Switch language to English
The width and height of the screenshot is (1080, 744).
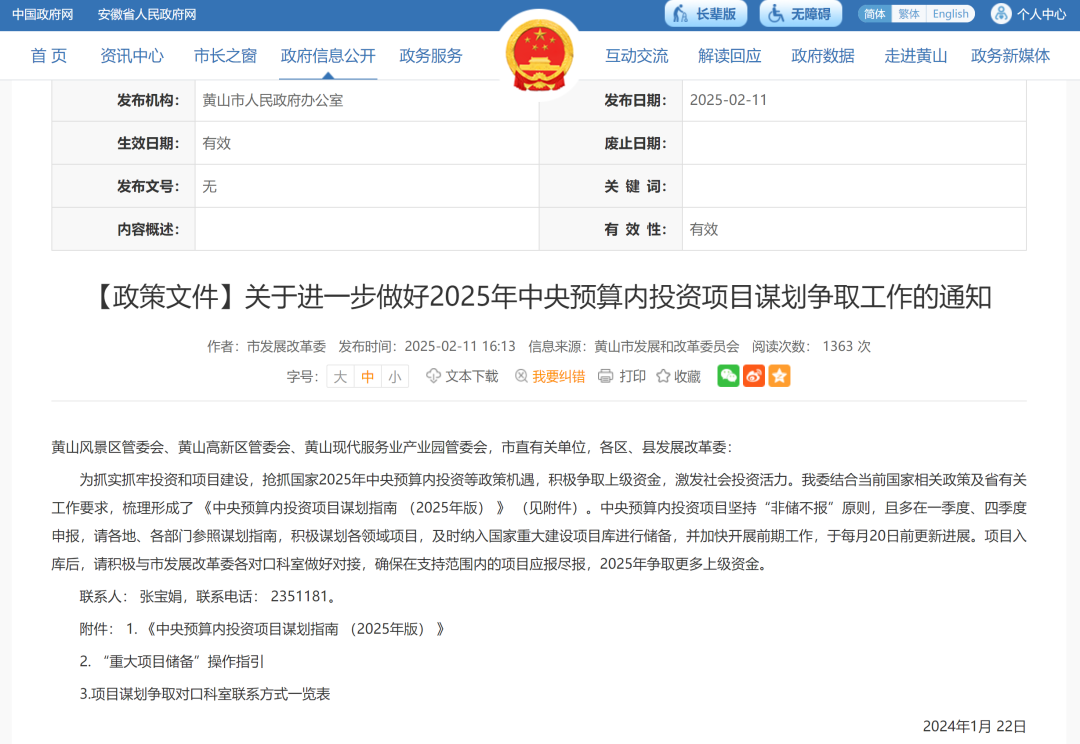949,13
